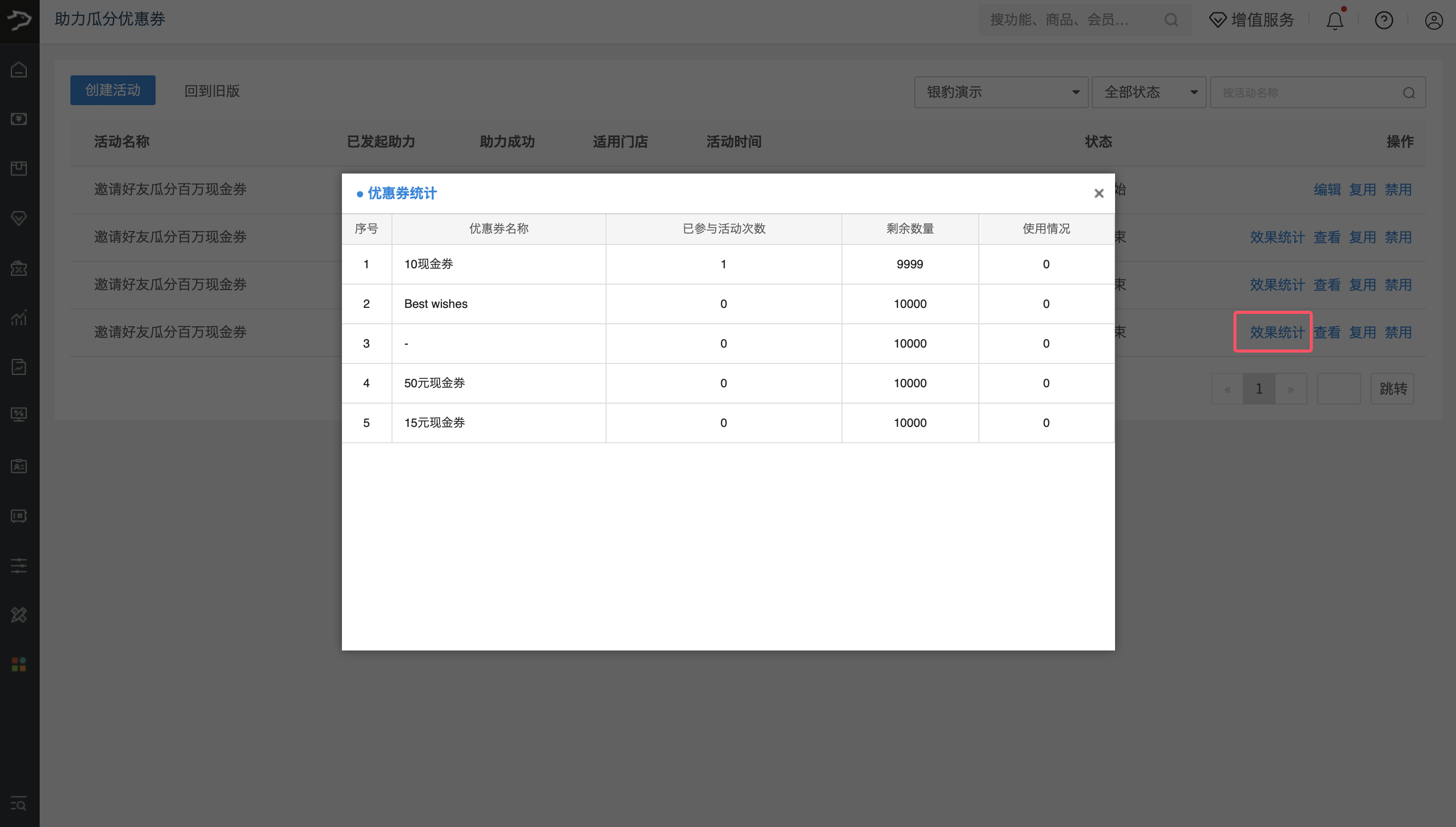Open the user account profile icon
Screen dimensions: 1456x827
pos(1433,20)
